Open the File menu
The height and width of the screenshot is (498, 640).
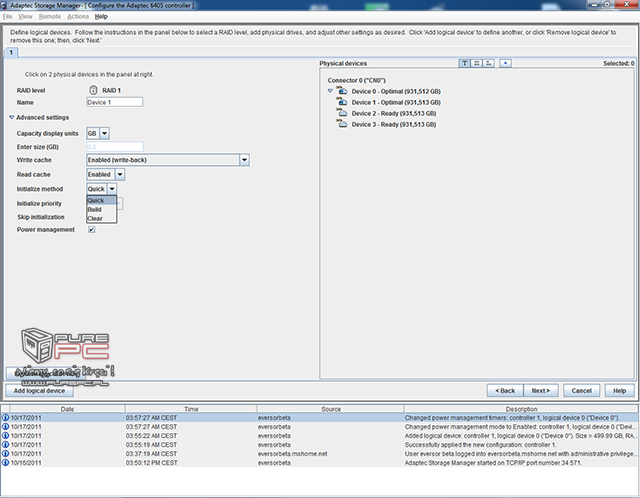[x=7, y=17]
